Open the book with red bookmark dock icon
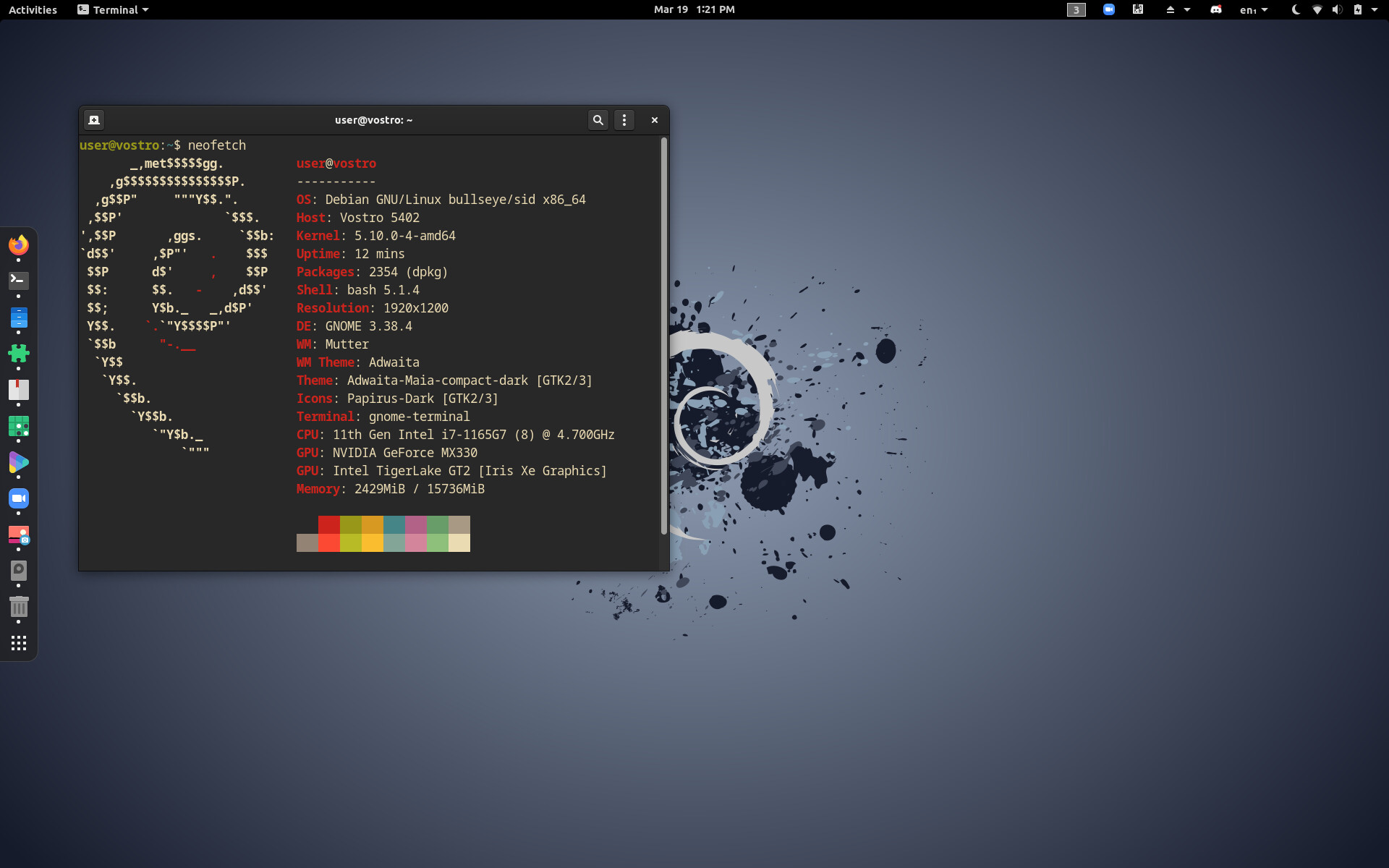 coord(19,389)
